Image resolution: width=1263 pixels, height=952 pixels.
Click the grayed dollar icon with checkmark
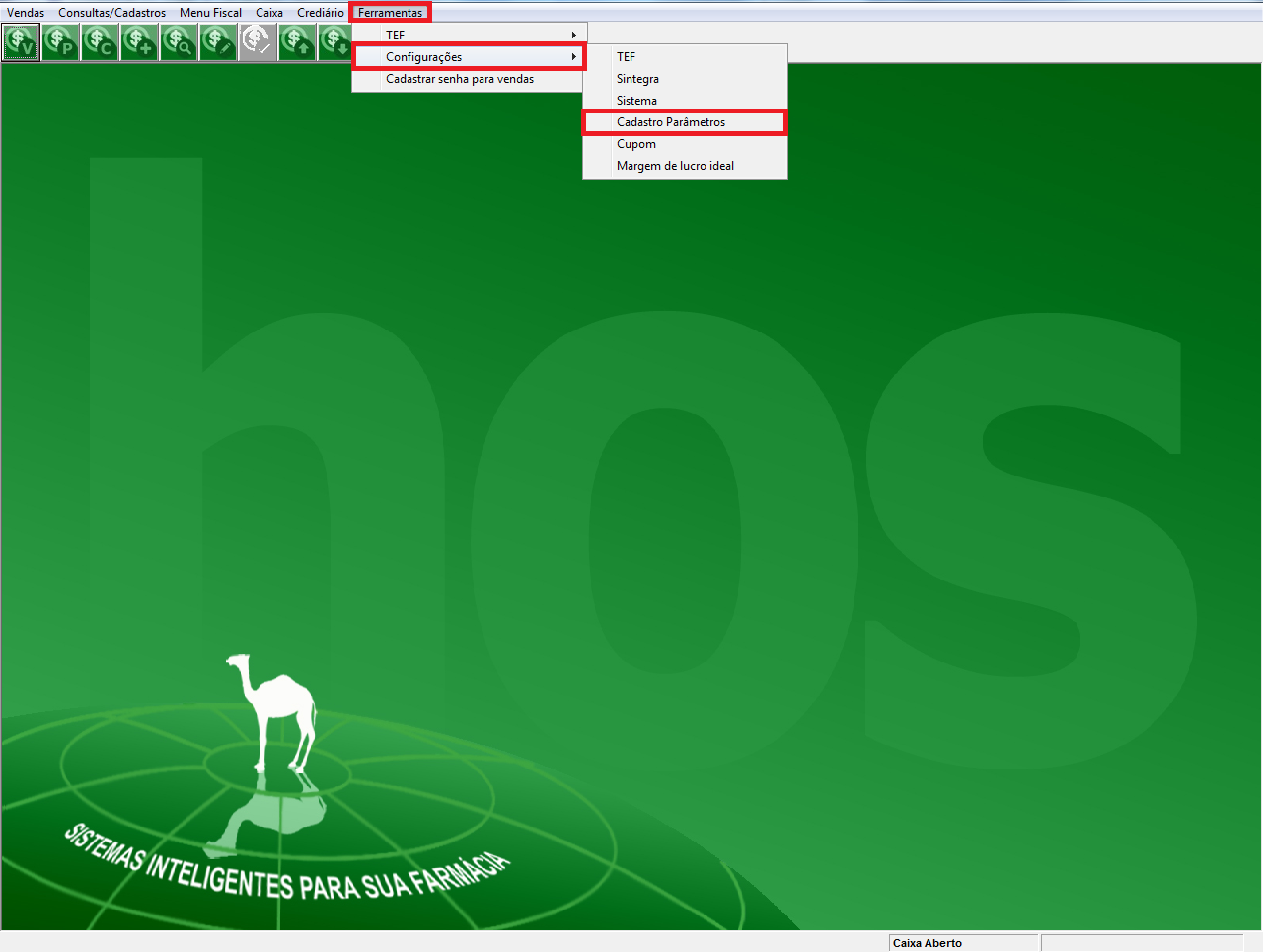258,42
